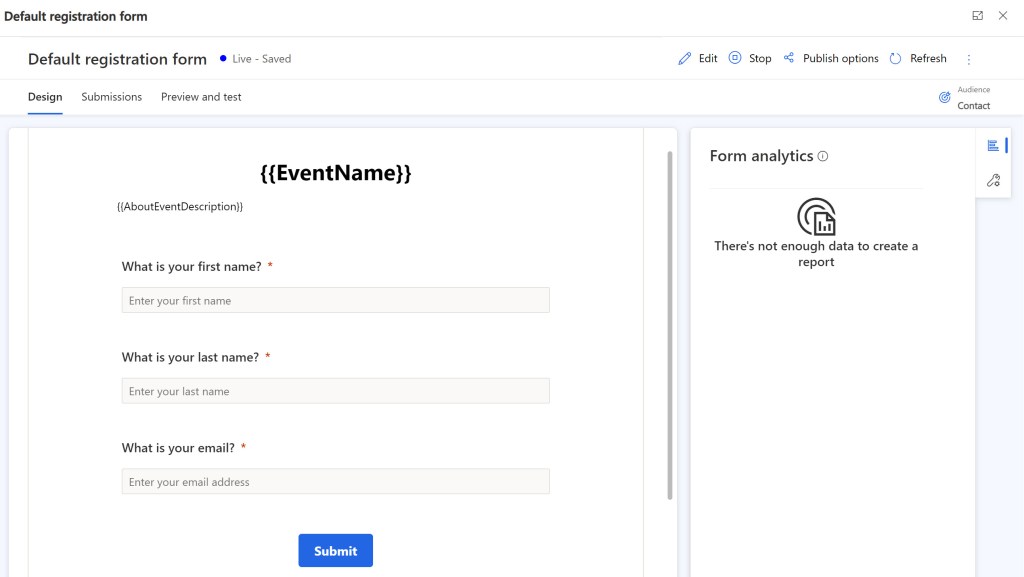Viewport: 1024px width, 577px height.
Task: Open the Preview and test tab
Action: (201, 97)
